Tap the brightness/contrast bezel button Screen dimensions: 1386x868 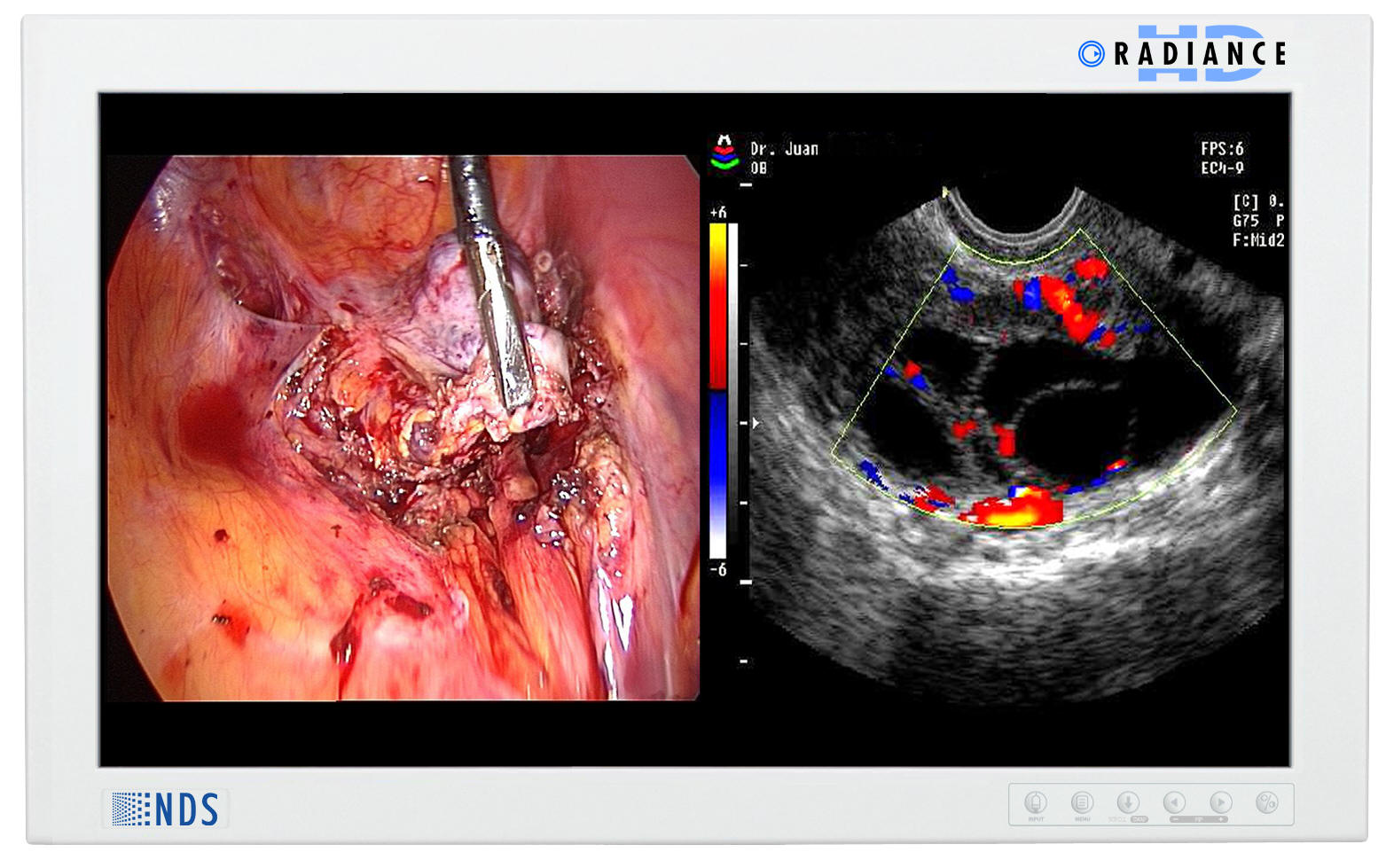(x=1267, y=803)
